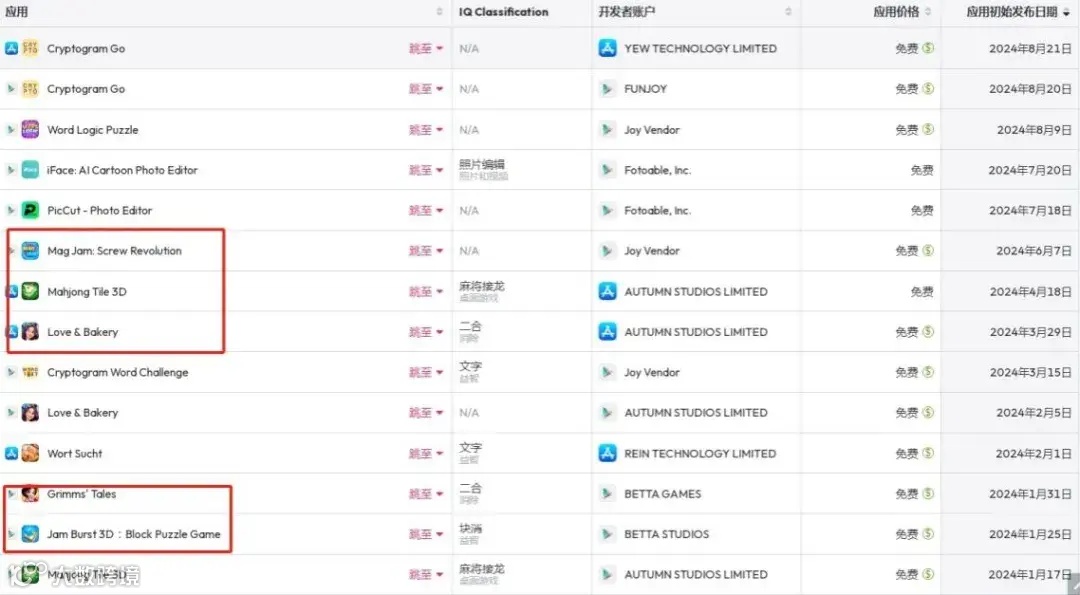This screenshot has width=1080, height=595.
Task: Click the in-app purchase $ icon in Word Logic Puzzle row
Action: (x=928, y=129)
